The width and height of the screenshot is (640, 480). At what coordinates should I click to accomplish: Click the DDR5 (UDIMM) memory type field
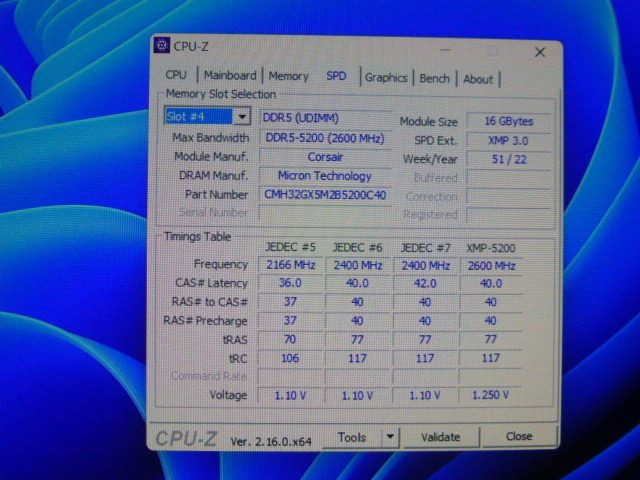[x=325, y=118]
